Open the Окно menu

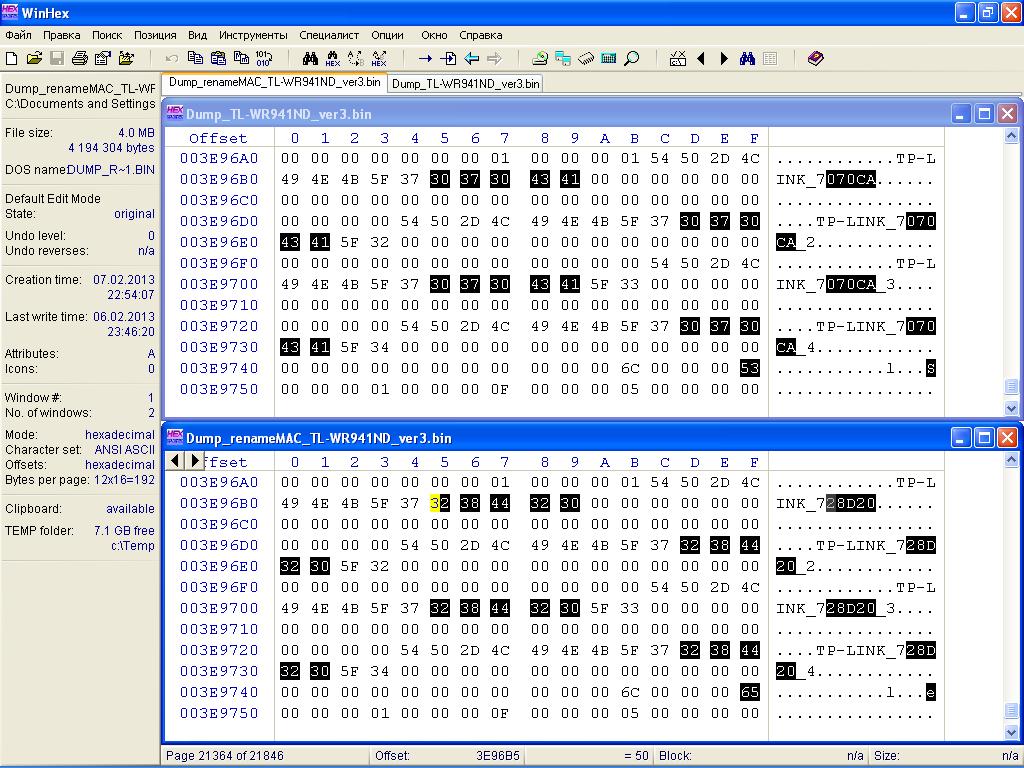(x=434, y=35)
